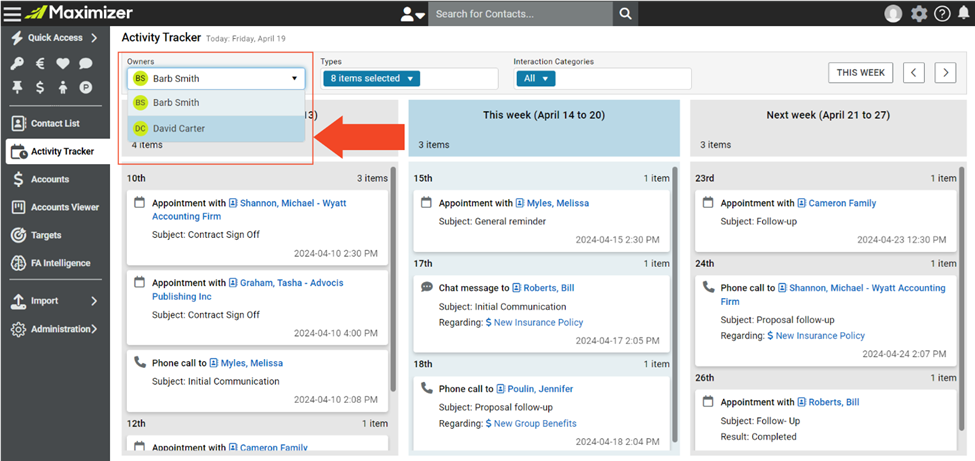
Task: Open the Types 8 items selected dropdown
Action: click(371, 78)
